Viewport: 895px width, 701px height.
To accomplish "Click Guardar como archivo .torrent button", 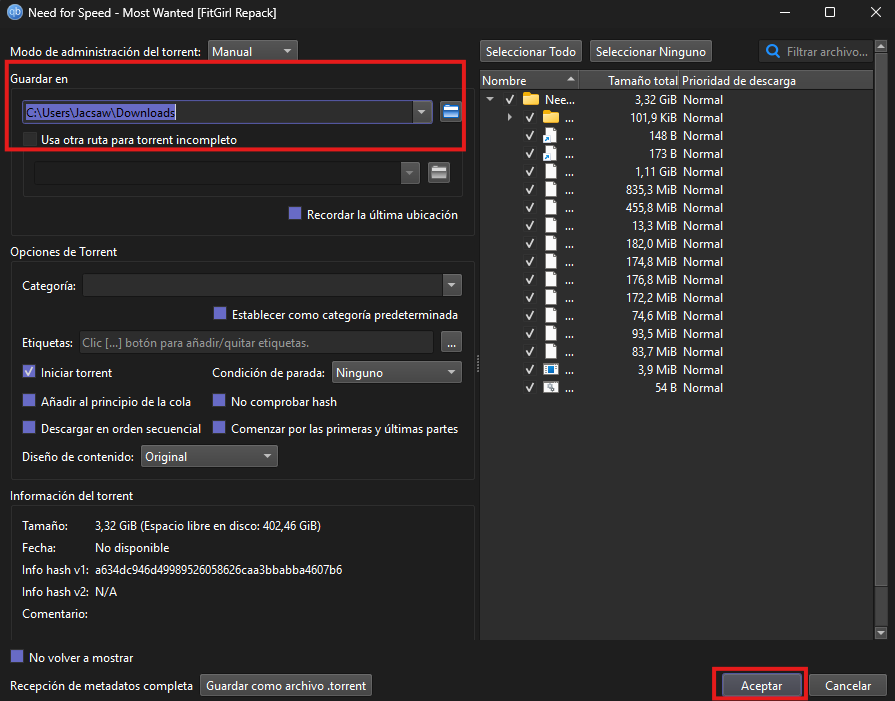I will [286, 686].
